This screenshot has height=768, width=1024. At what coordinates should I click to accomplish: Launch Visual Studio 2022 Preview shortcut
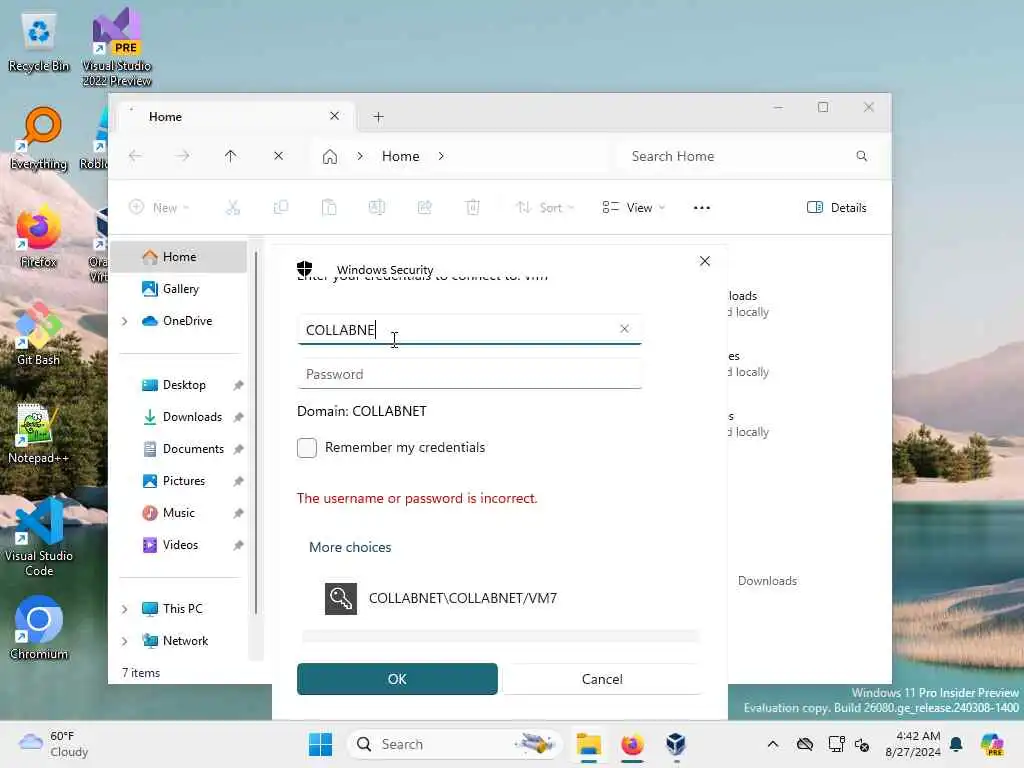pos(117,47)
